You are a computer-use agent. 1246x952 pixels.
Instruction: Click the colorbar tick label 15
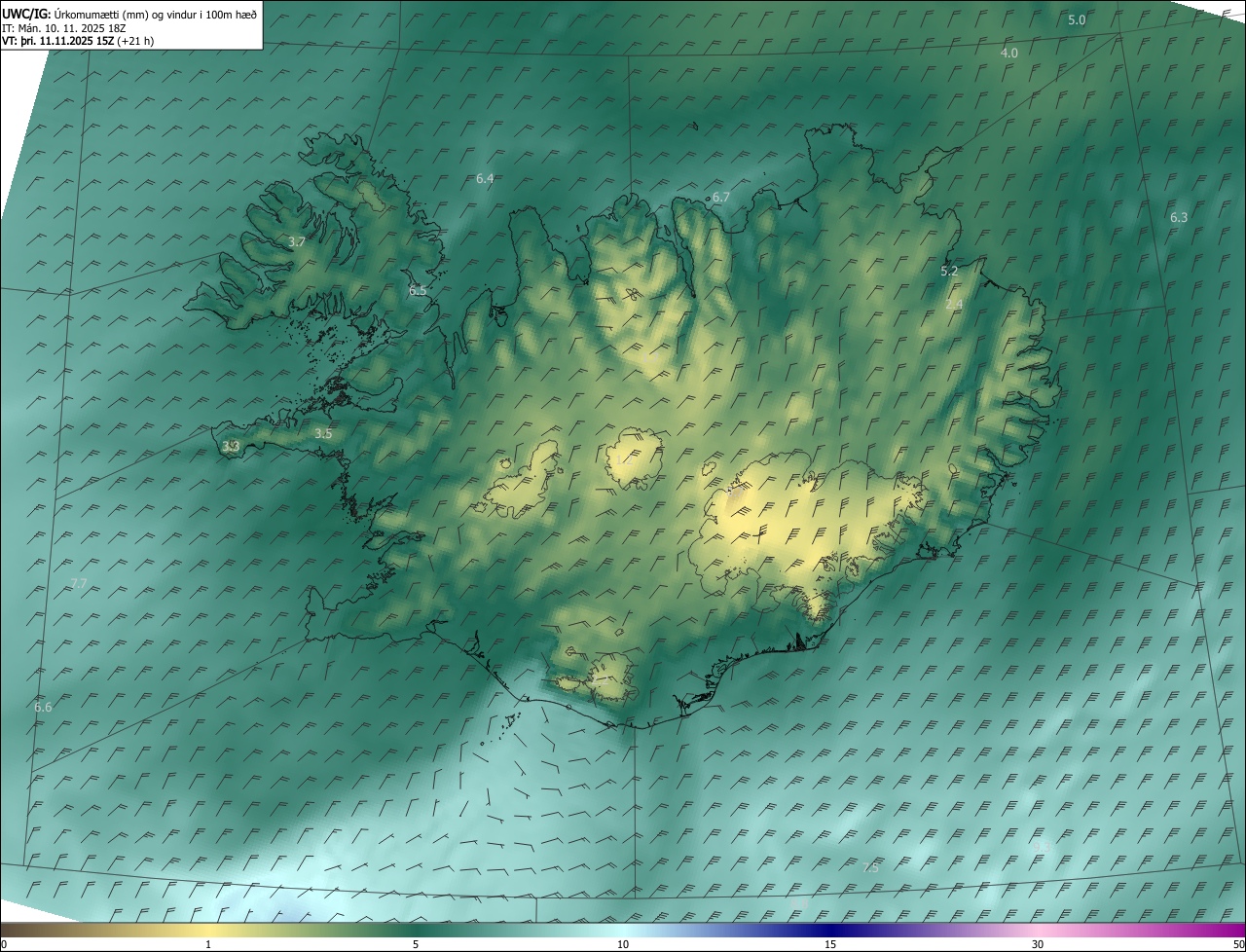(830, 944)
